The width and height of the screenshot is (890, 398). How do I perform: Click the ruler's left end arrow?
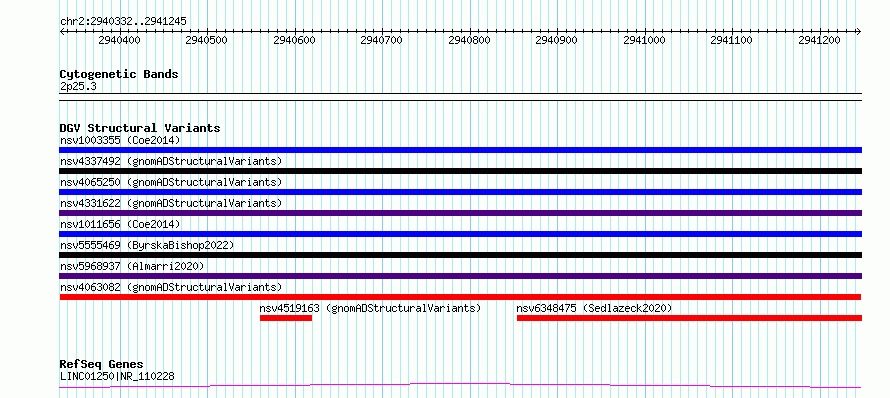62,31
